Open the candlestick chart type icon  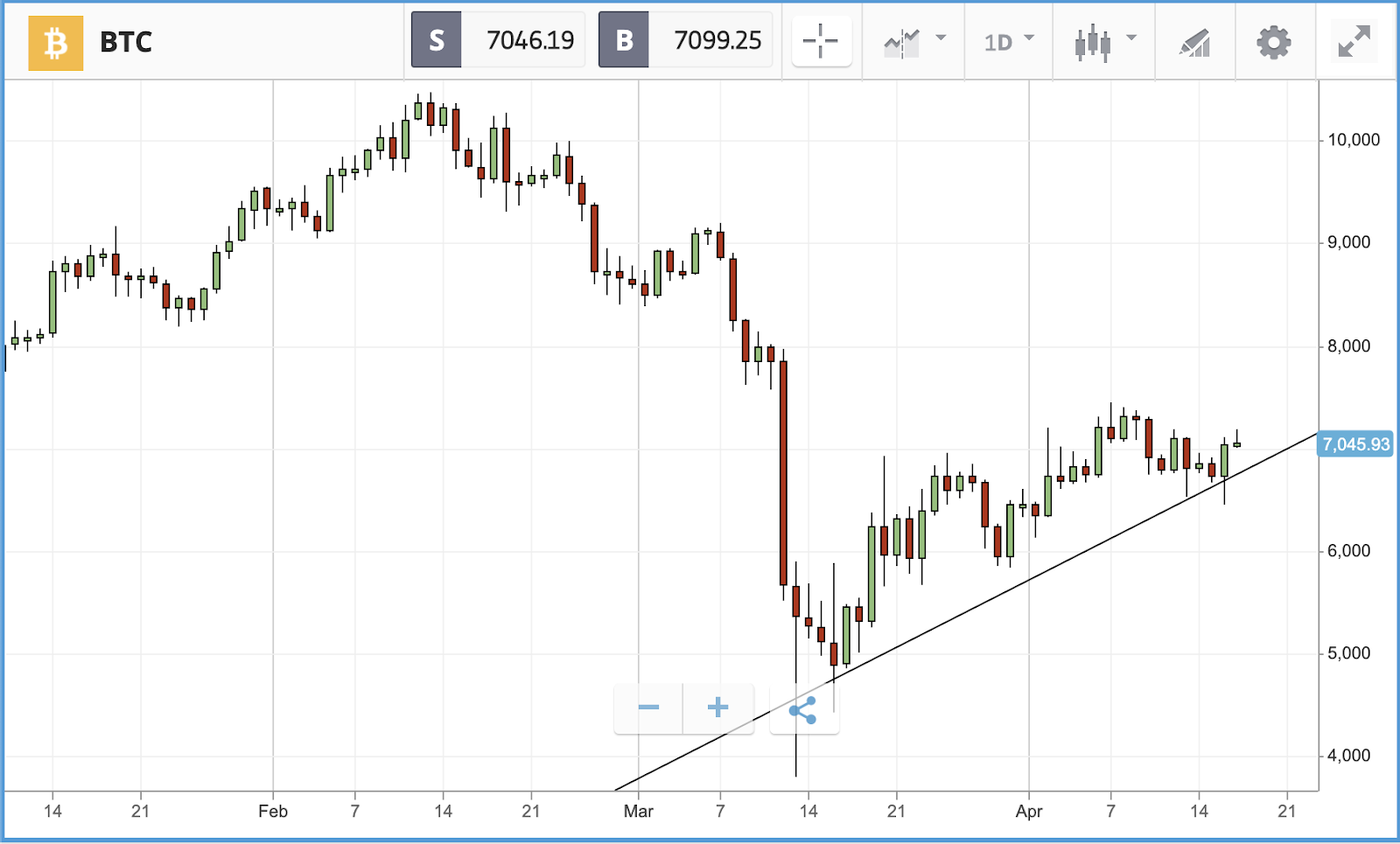(x=1093, y=43)
